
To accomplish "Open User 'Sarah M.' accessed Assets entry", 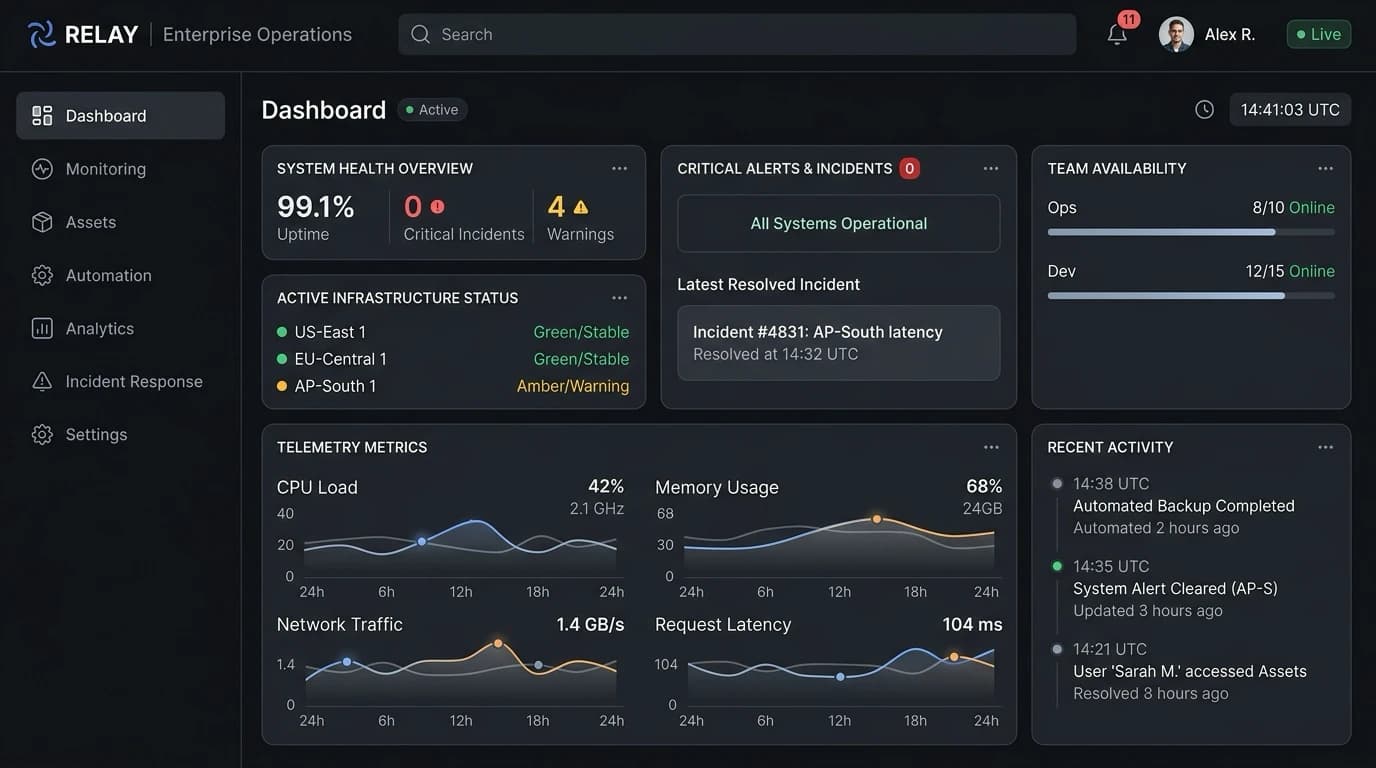I will click(1190, 671).
